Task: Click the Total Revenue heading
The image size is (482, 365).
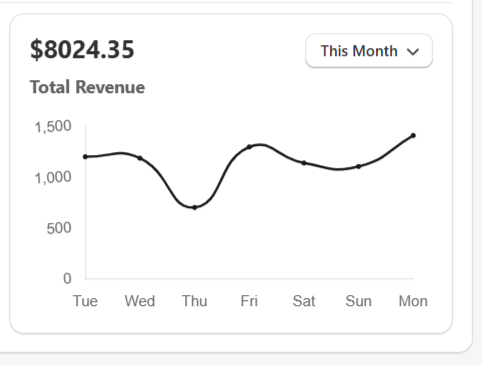Action: [x=87, y=87]
